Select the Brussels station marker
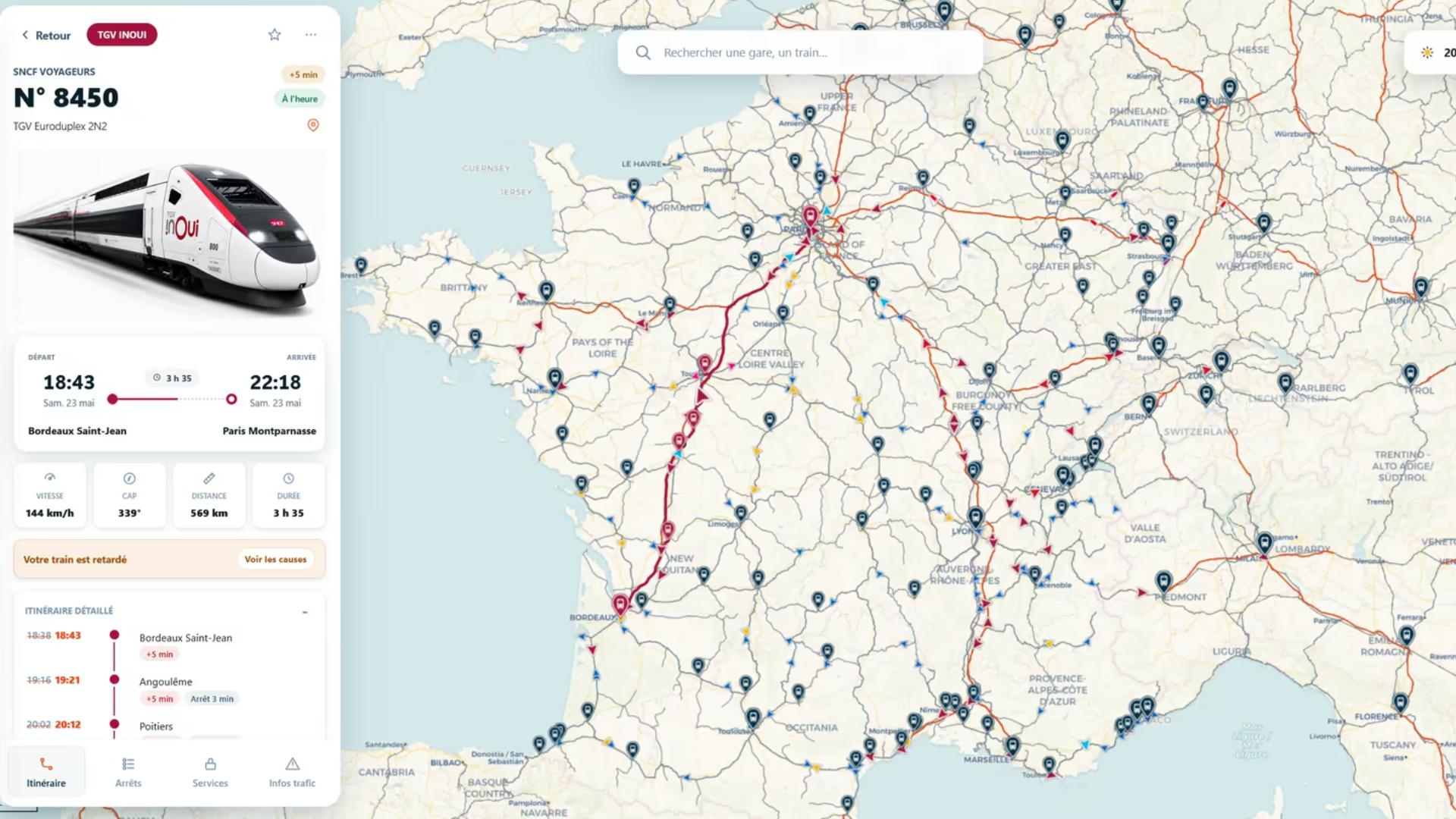This screenshot has width=1456, height=819. [944, 11]
